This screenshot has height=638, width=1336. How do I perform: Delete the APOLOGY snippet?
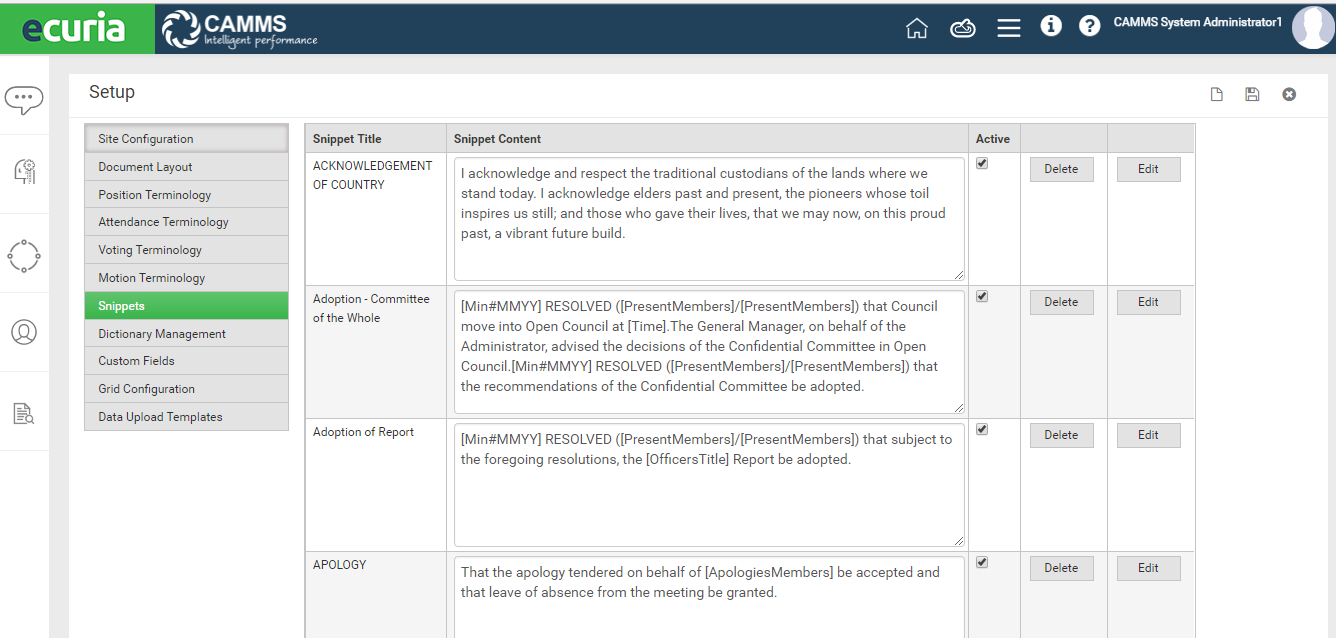1061,568
